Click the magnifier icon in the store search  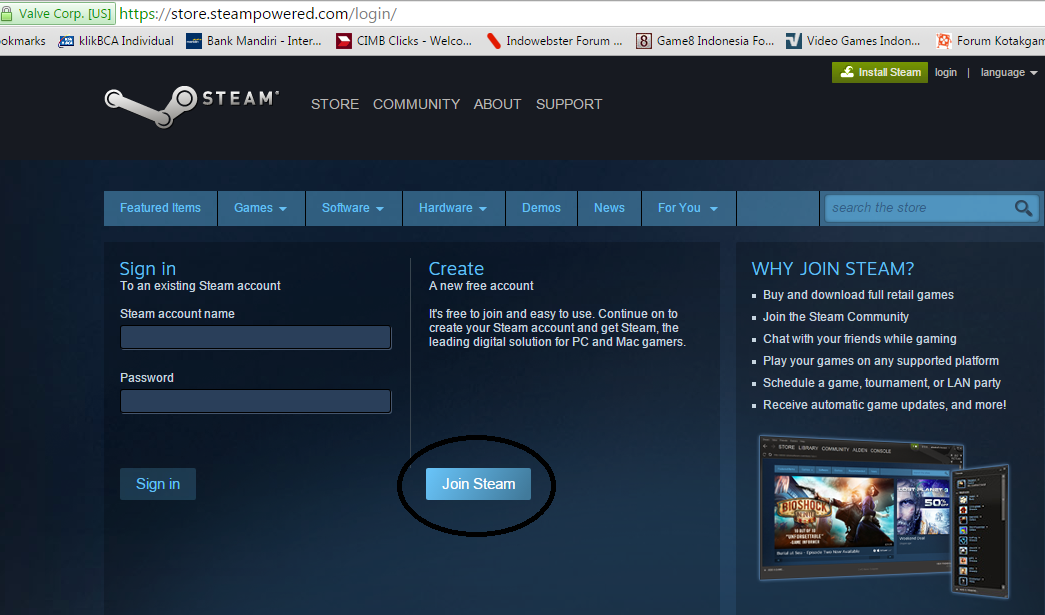1022,208
